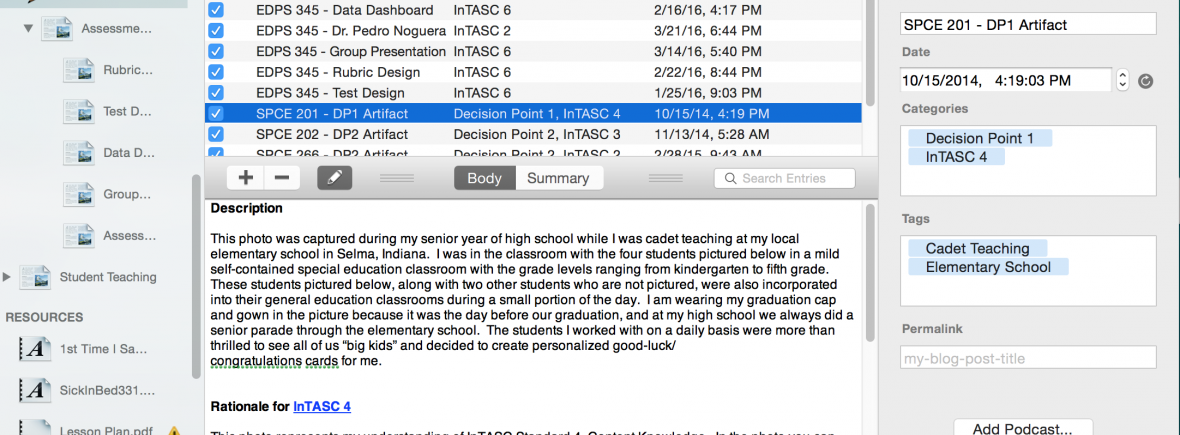Click the warning icon beside Lesson Plan.pdf
Image resolution: width=1180 pixels, height=435 pixels.
pyautogui.click(x=174, y=431)
